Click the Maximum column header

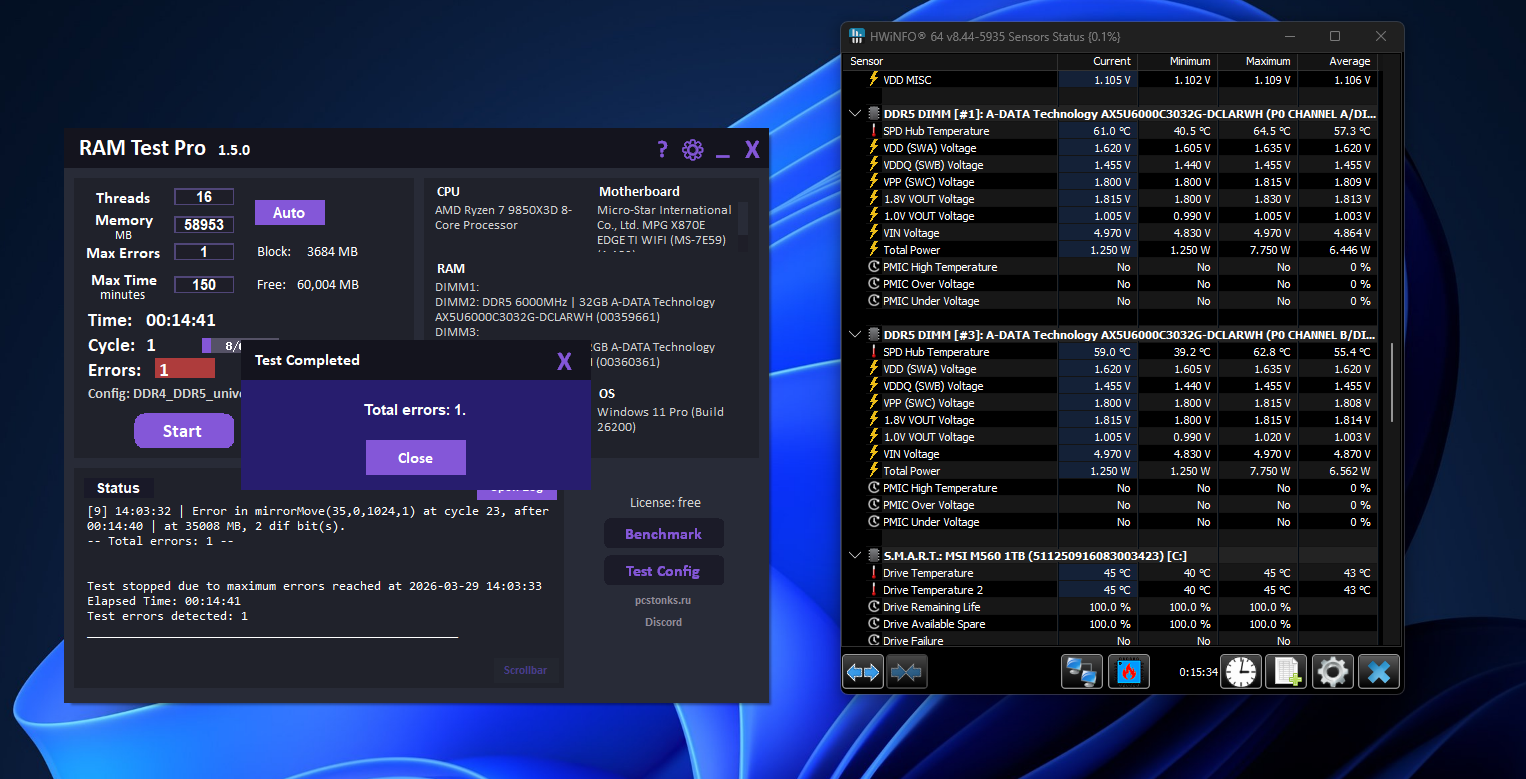click(x=1256, y=61)
